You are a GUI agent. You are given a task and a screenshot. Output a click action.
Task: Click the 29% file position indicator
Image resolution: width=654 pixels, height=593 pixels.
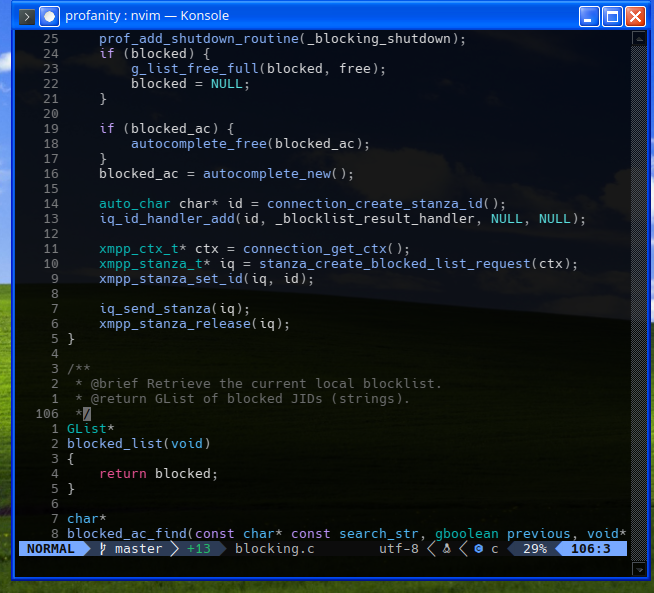click(x=535, y=548)
